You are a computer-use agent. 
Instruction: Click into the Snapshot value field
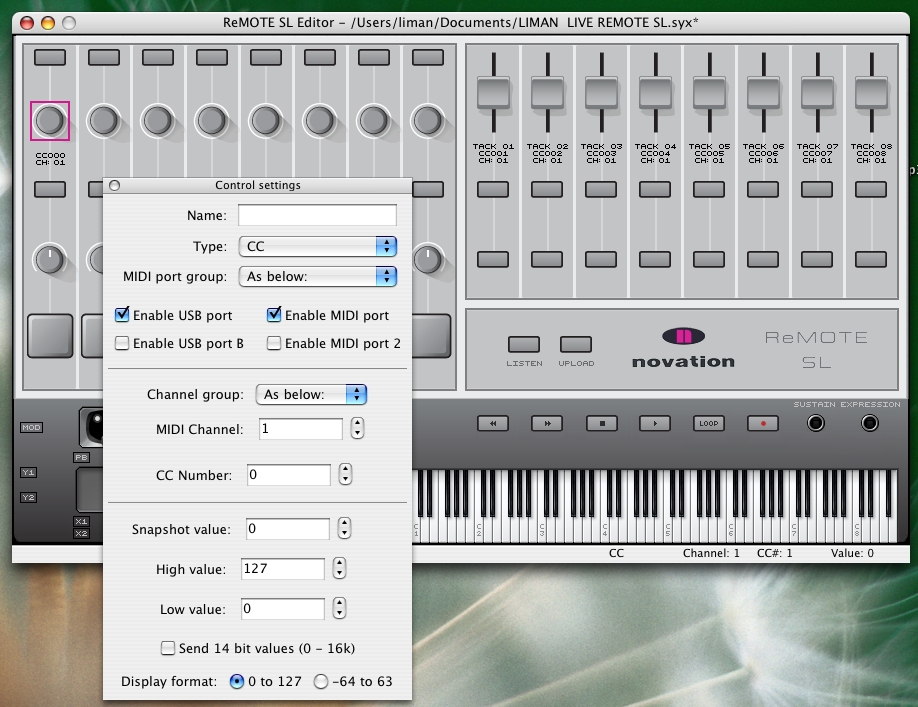click(x=287, y=529)
